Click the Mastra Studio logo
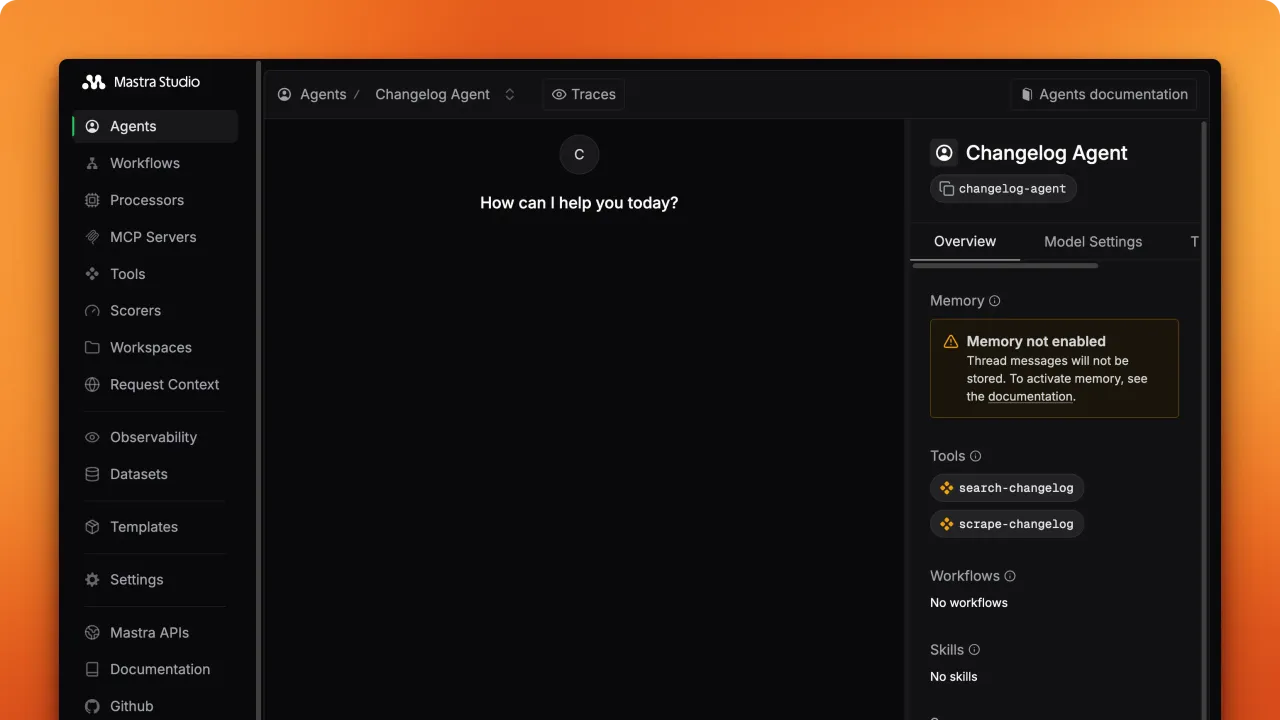 pos(141,82)
